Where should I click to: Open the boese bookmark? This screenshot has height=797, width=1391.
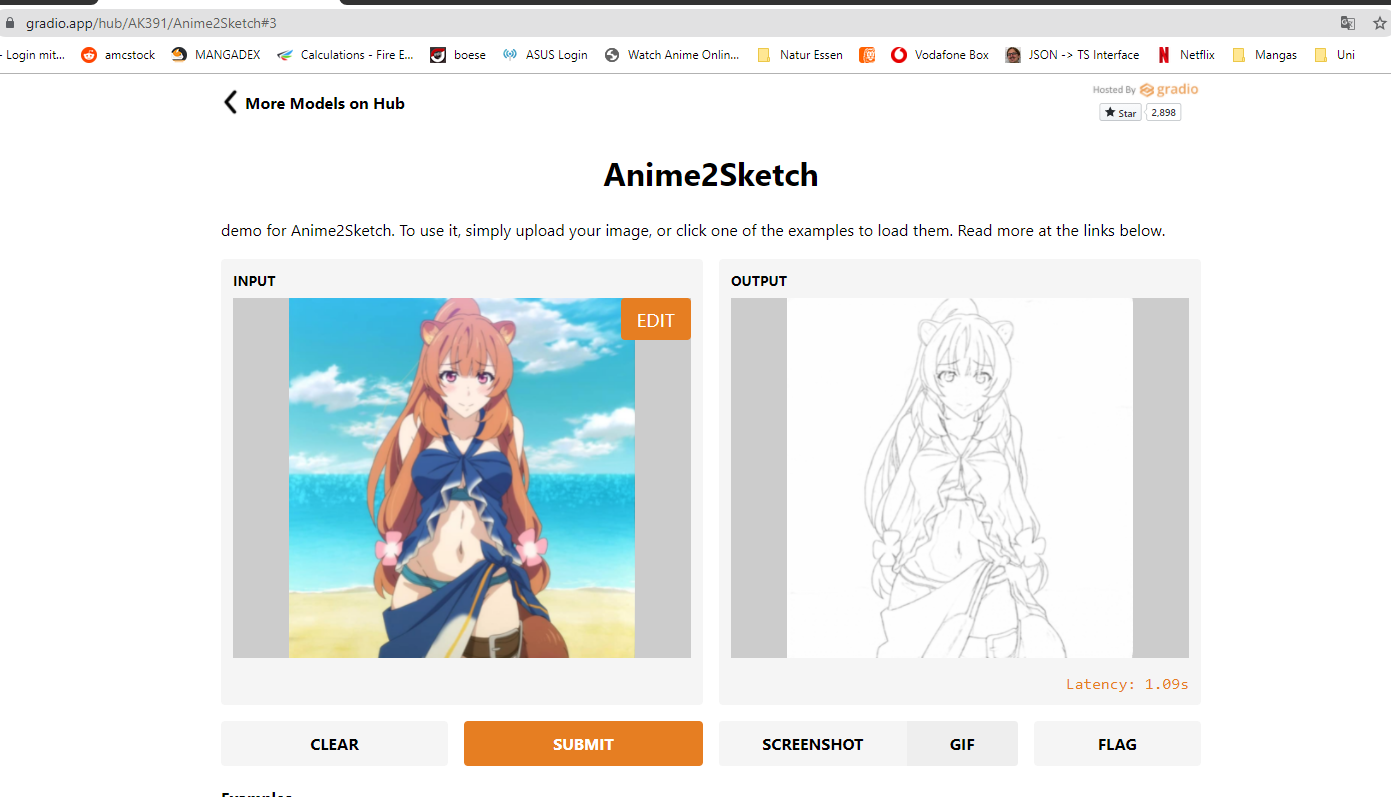[x=458, y=55]
